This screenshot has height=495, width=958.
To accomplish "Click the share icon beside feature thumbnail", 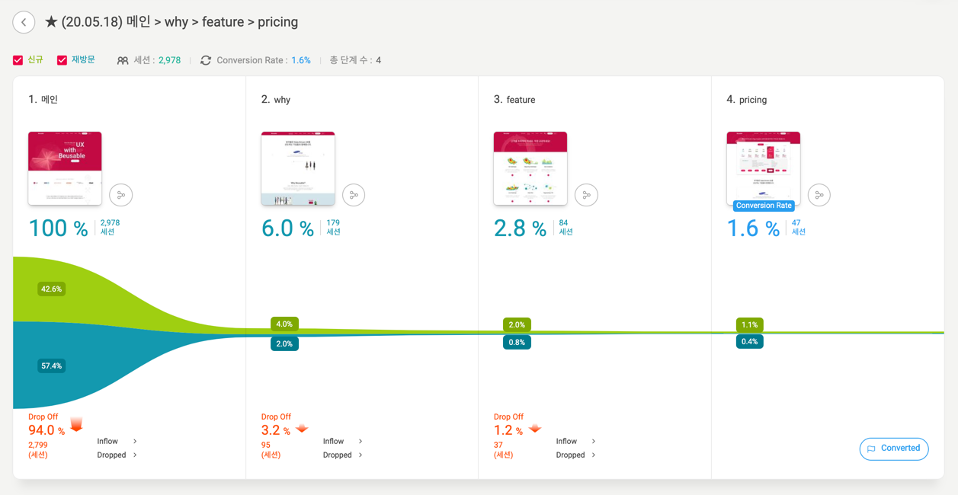I will [587, 195].
